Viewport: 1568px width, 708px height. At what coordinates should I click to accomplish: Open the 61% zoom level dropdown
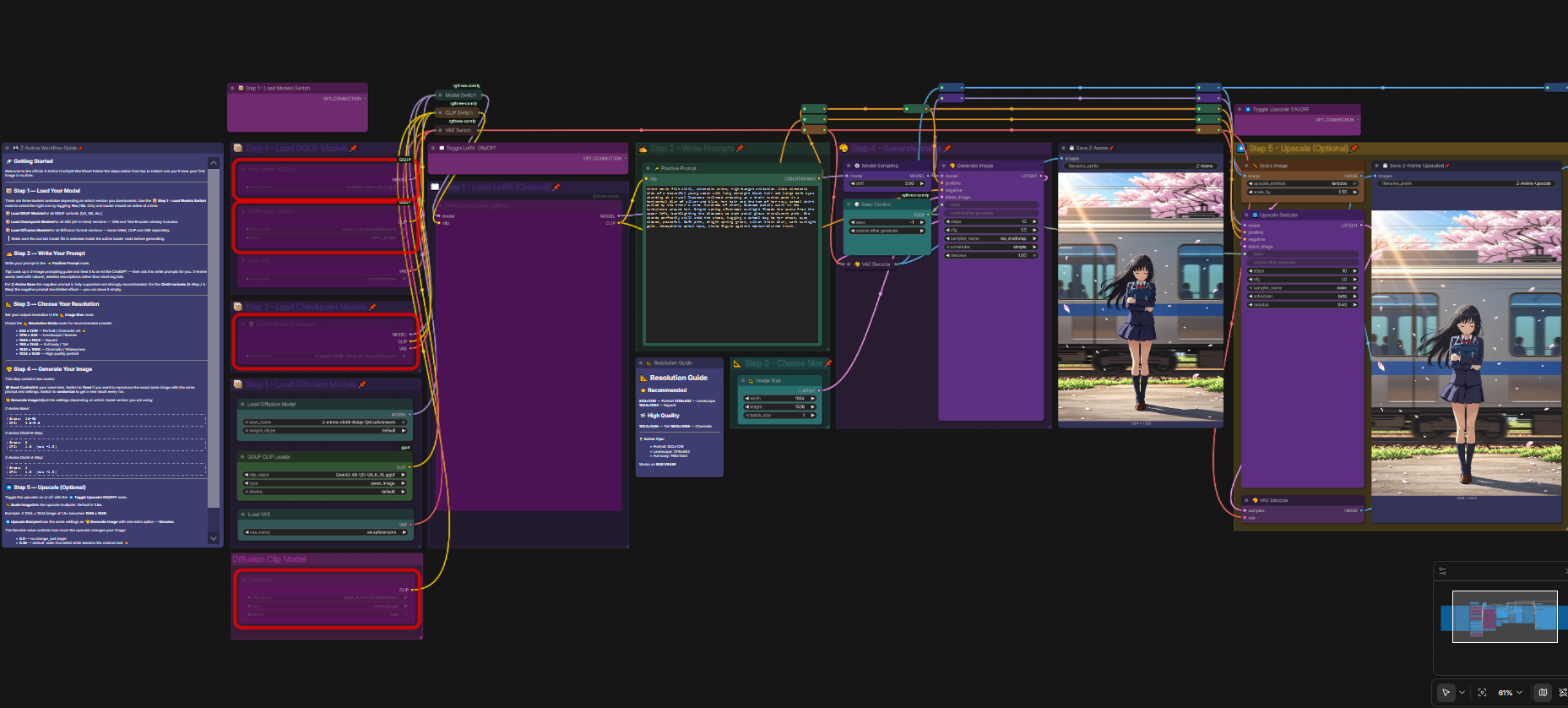point(1510,692)
